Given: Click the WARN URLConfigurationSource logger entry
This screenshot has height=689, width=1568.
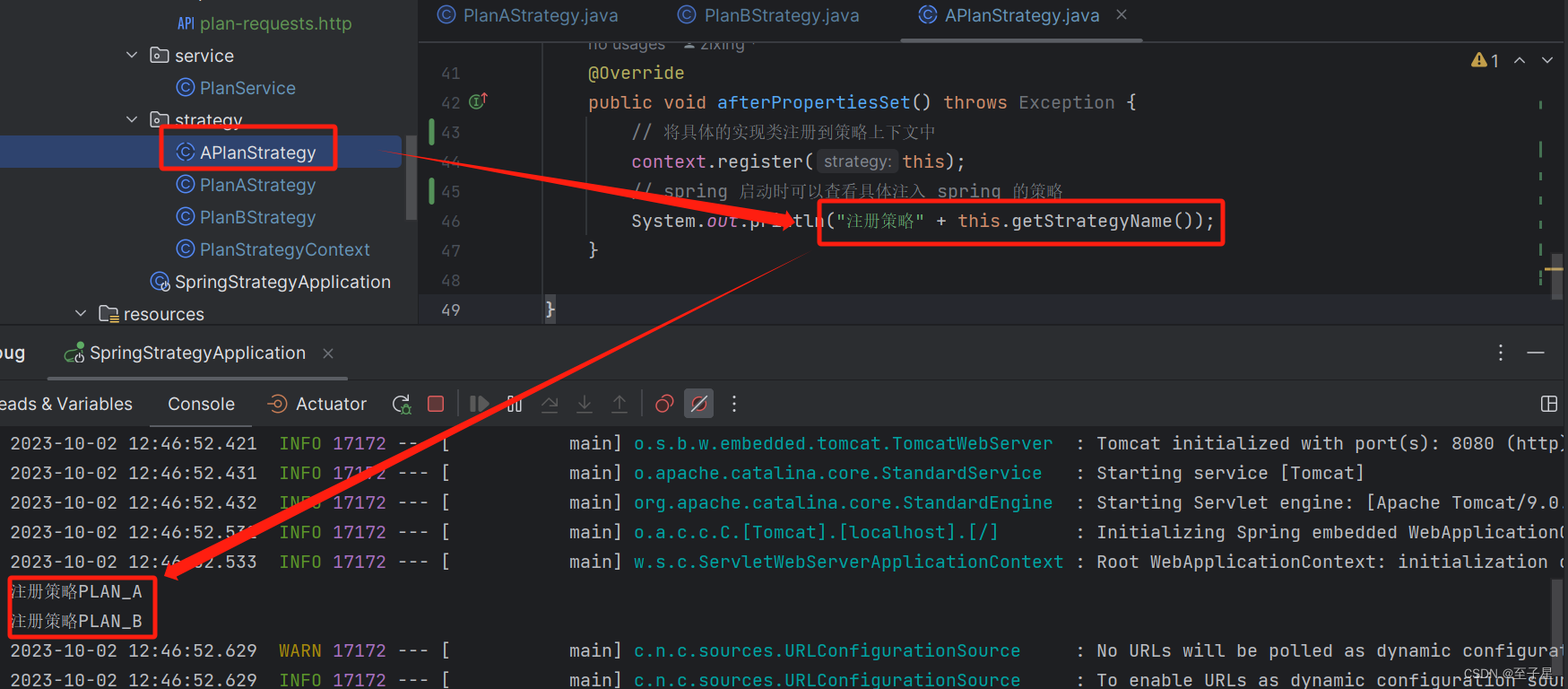Looking at the screenshot, I should click(x=827, y=650).
